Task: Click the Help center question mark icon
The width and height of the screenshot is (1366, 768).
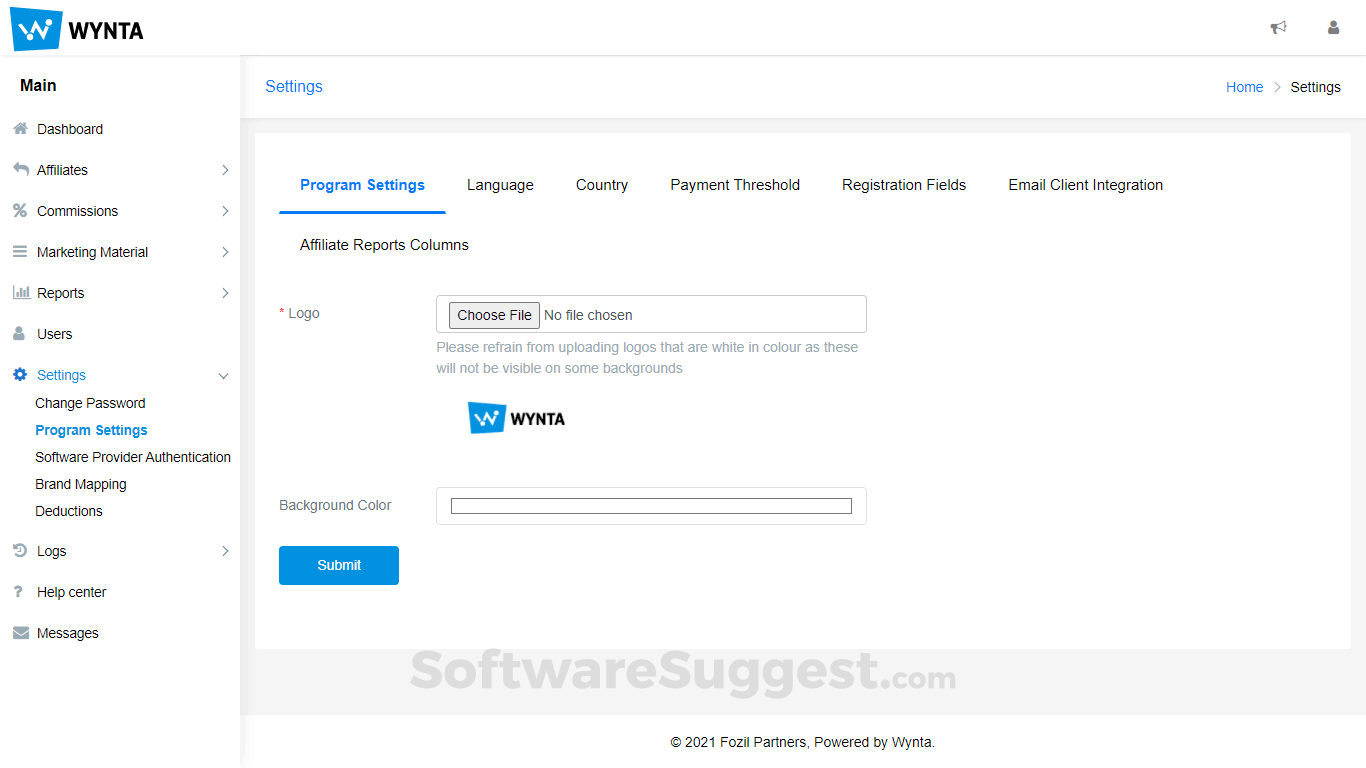Action: point(20,591)
